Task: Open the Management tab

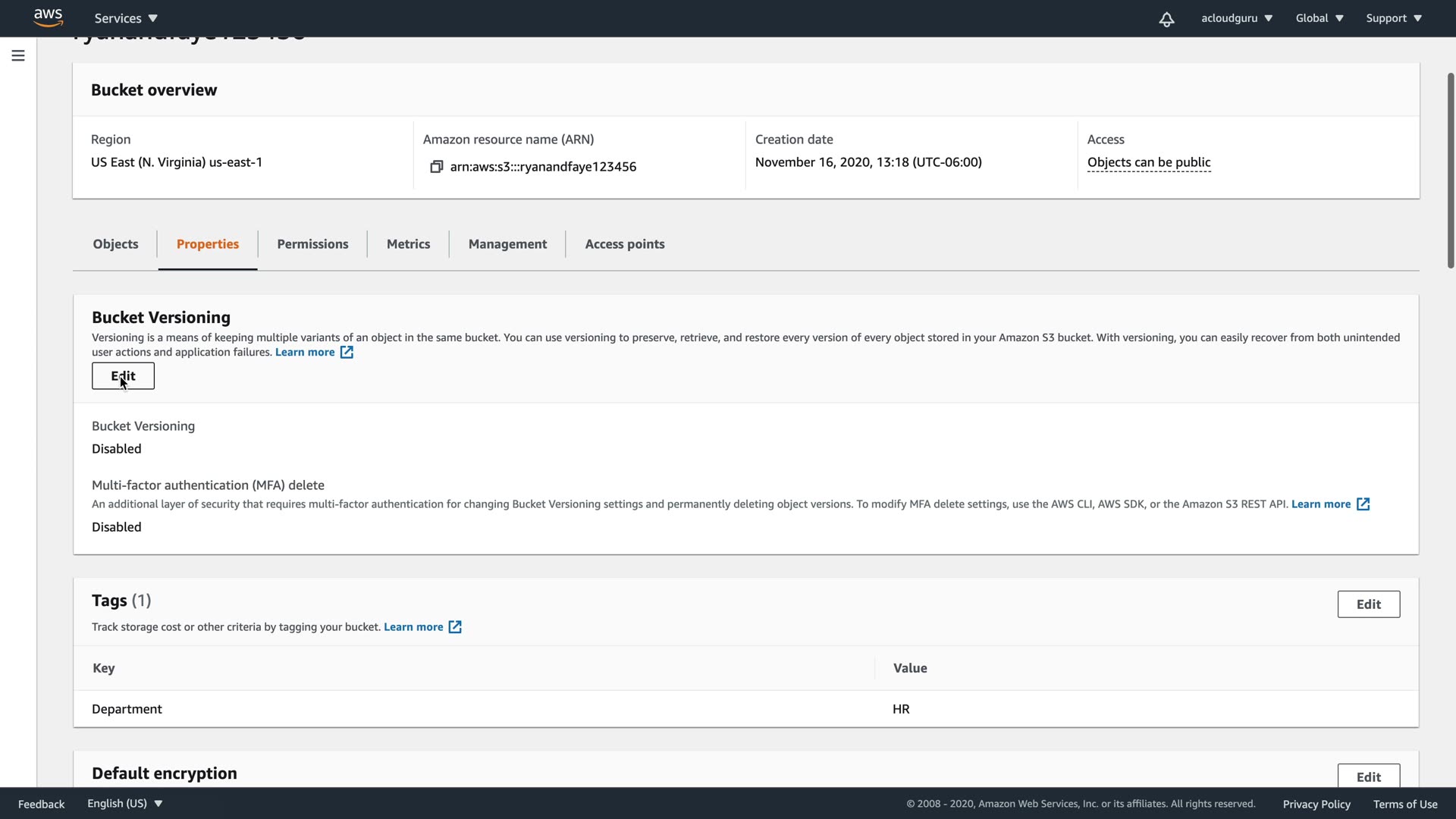Action: pos(507,244)
